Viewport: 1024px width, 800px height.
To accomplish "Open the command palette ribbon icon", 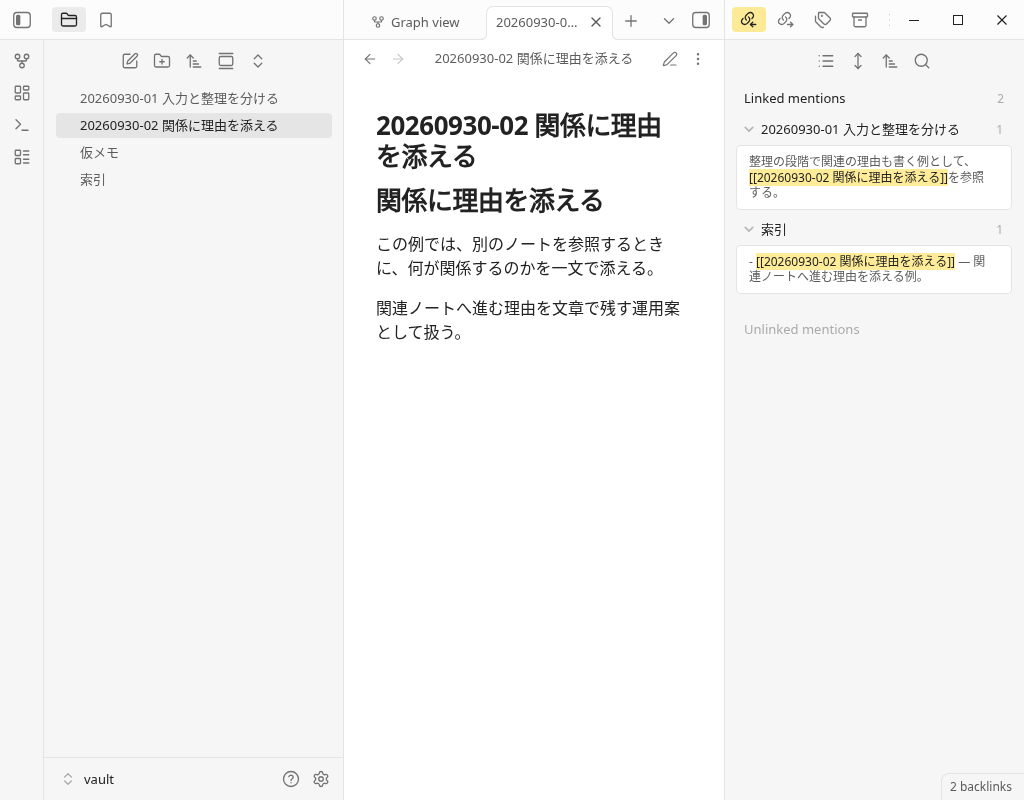I will pos(22,125).
